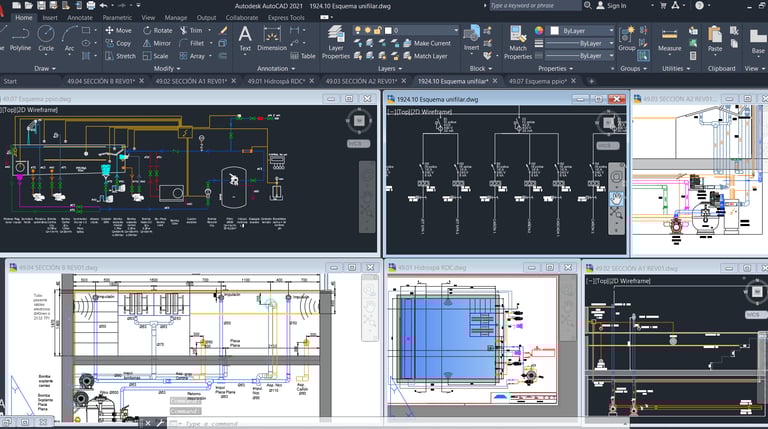Click the command line input field

pos(260,423)
